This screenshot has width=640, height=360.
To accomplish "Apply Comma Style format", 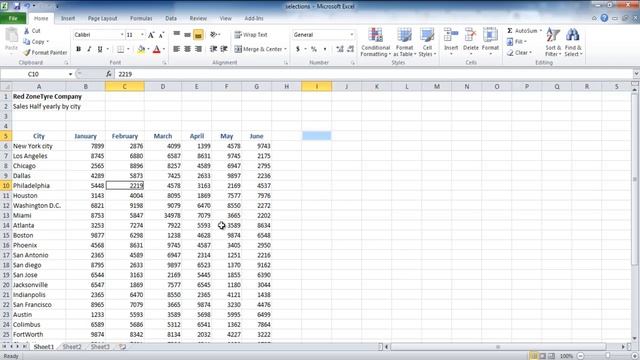I will pyautogui.click(x=324, y=49).
